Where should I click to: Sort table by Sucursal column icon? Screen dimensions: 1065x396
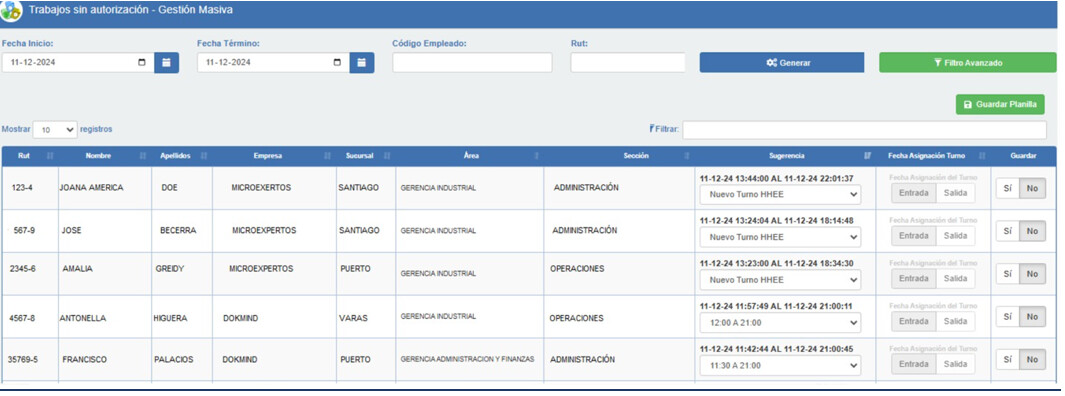click(x=387, y=156)
